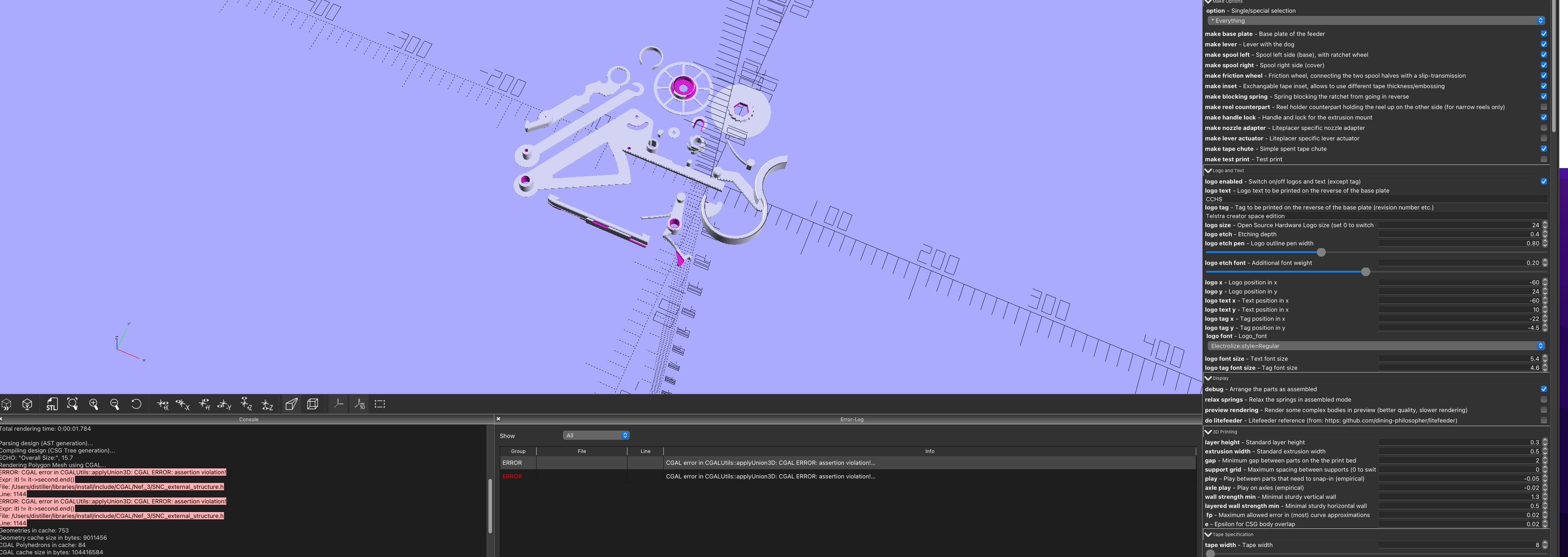
Task: Zoom in on the 3D view
Action: tap(93, 403)
